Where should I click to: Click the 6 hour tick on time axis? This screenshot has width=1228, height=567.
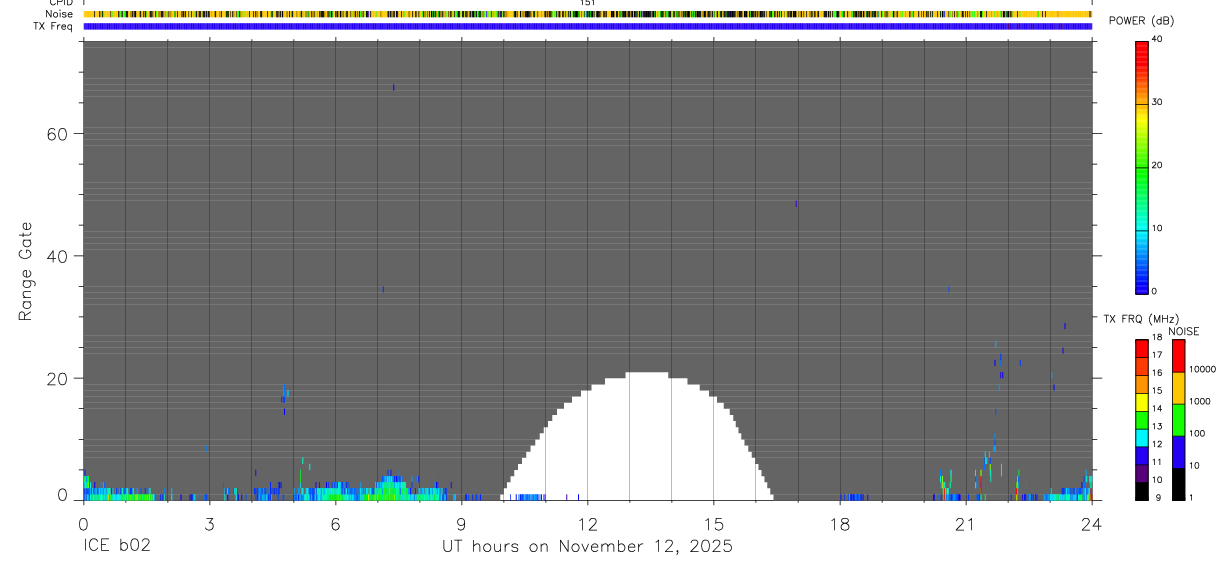pos(335,523)
